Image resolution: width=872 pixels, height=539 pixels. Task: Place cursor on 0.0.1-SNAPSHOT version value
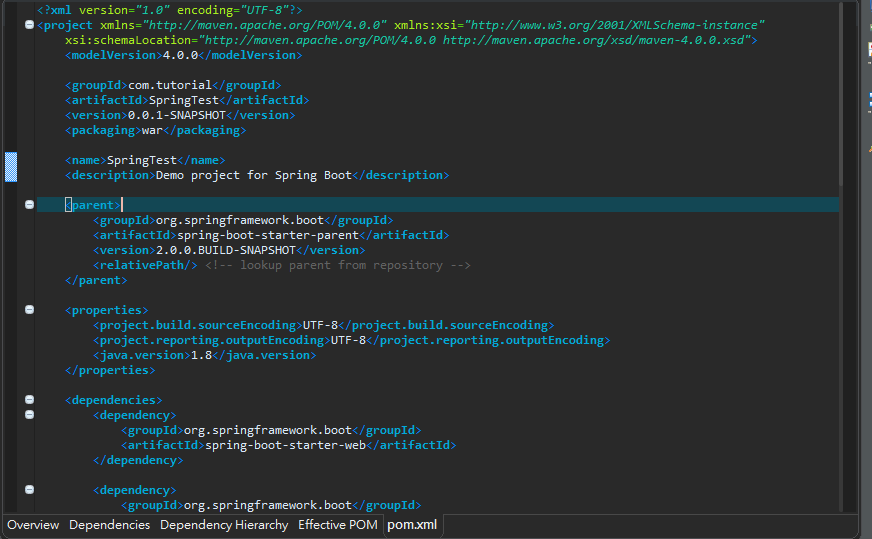pyautogui.click(x=184, y=115)
